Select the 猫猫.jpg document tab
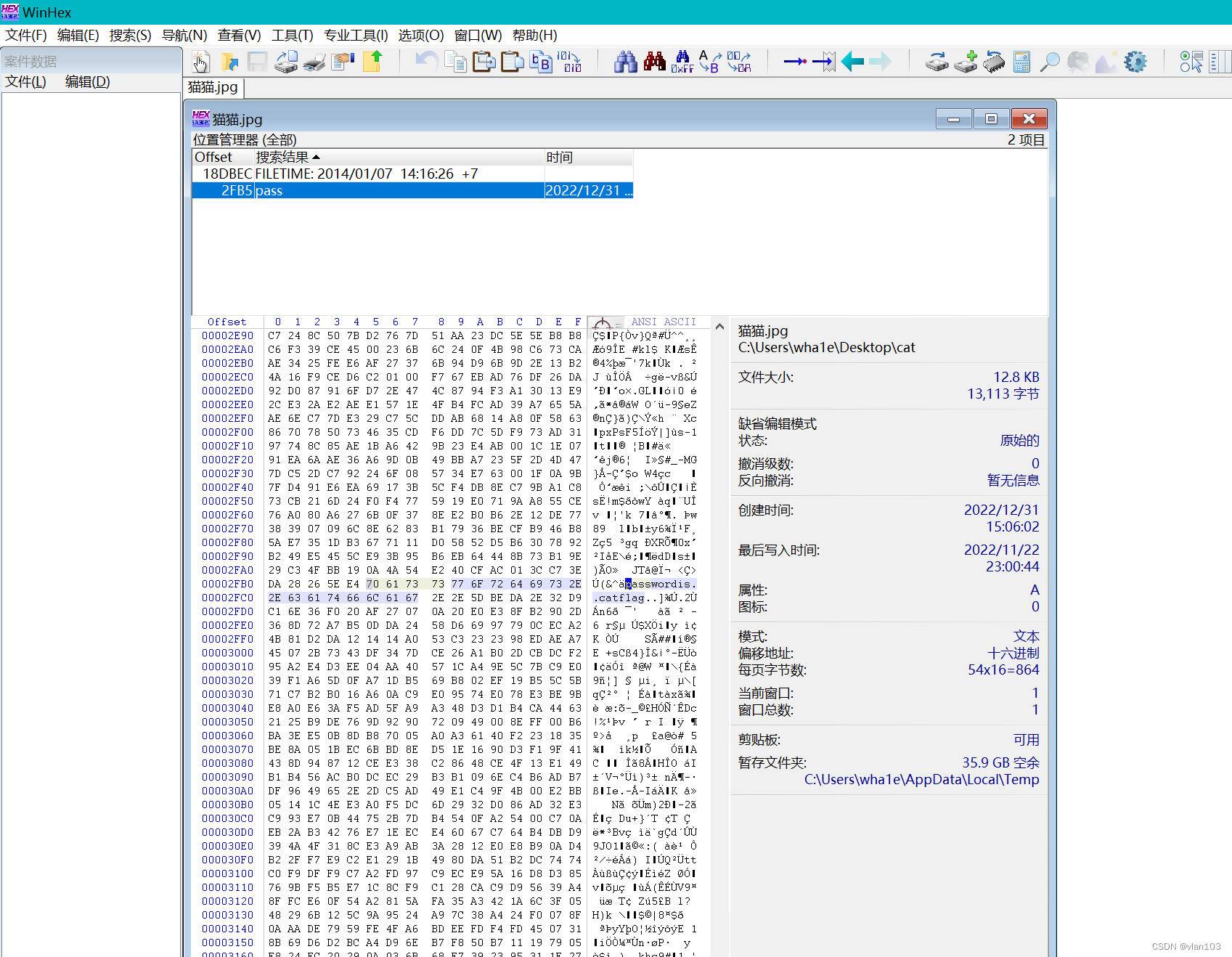1232x957 pixels. pos(213,87)
